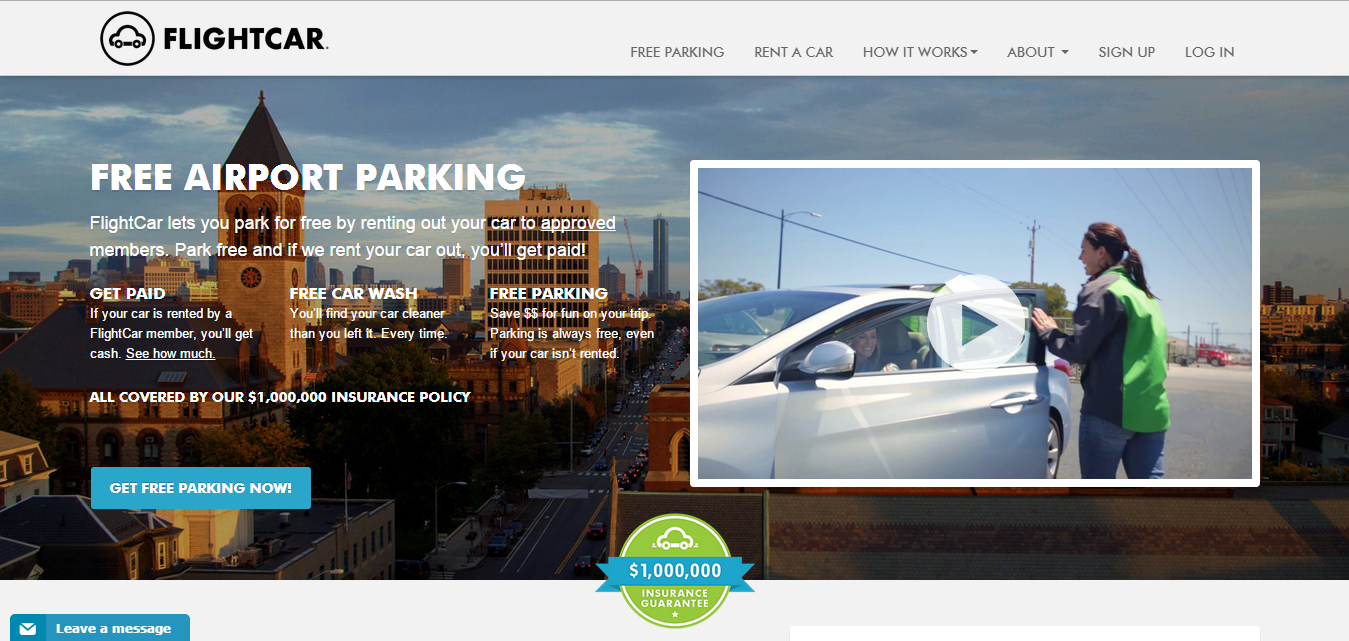This screenshot has height=641, width=1349.
Task: Play the FlightCar intro video
Action: 975,323
